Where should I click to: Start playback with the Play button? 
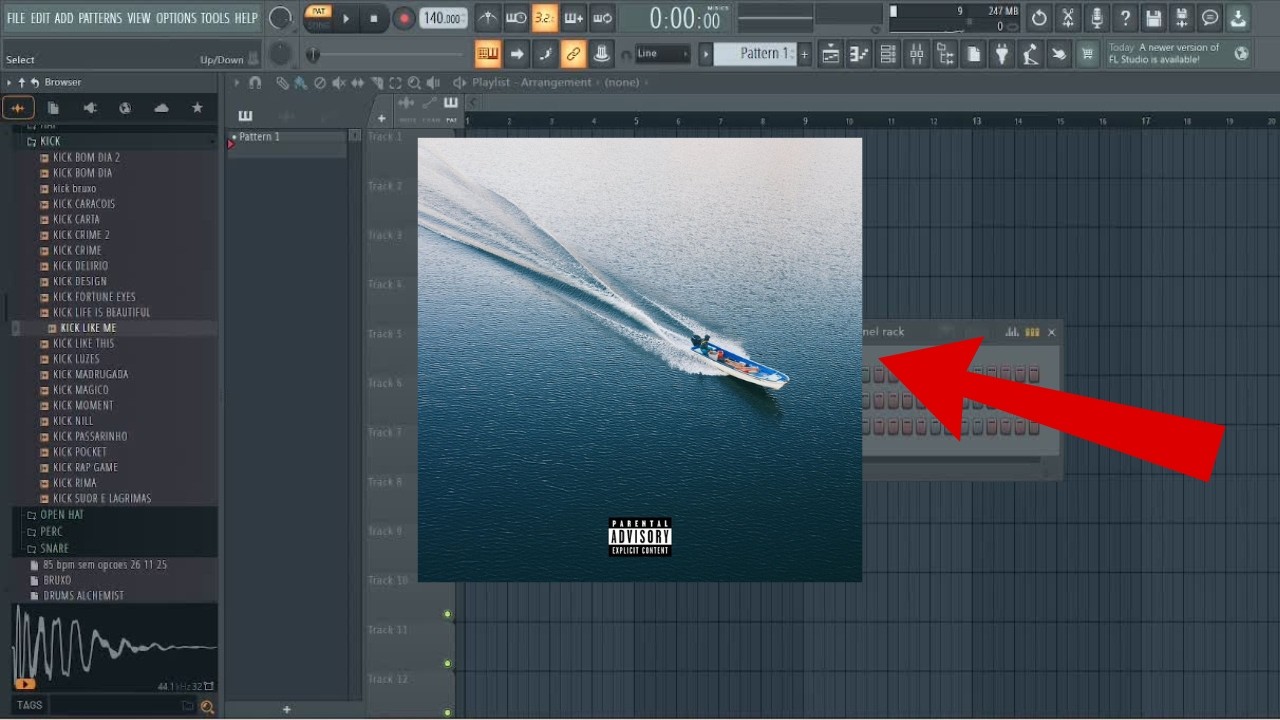click(x=346, y=18)
